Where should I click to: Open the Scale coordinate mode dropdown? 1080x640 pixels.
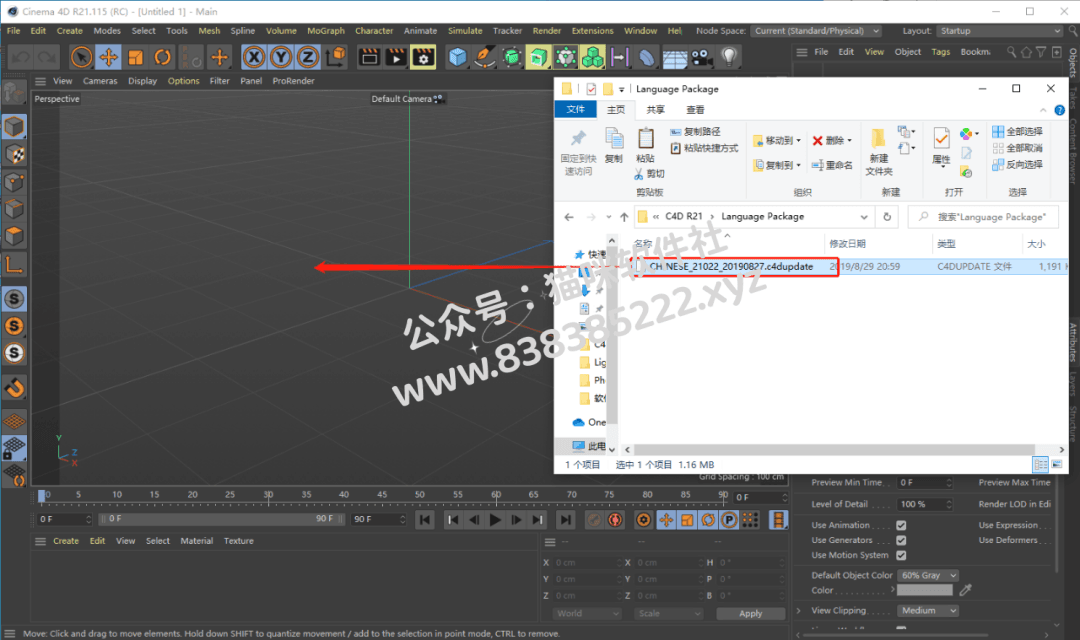tap(669, 614)
